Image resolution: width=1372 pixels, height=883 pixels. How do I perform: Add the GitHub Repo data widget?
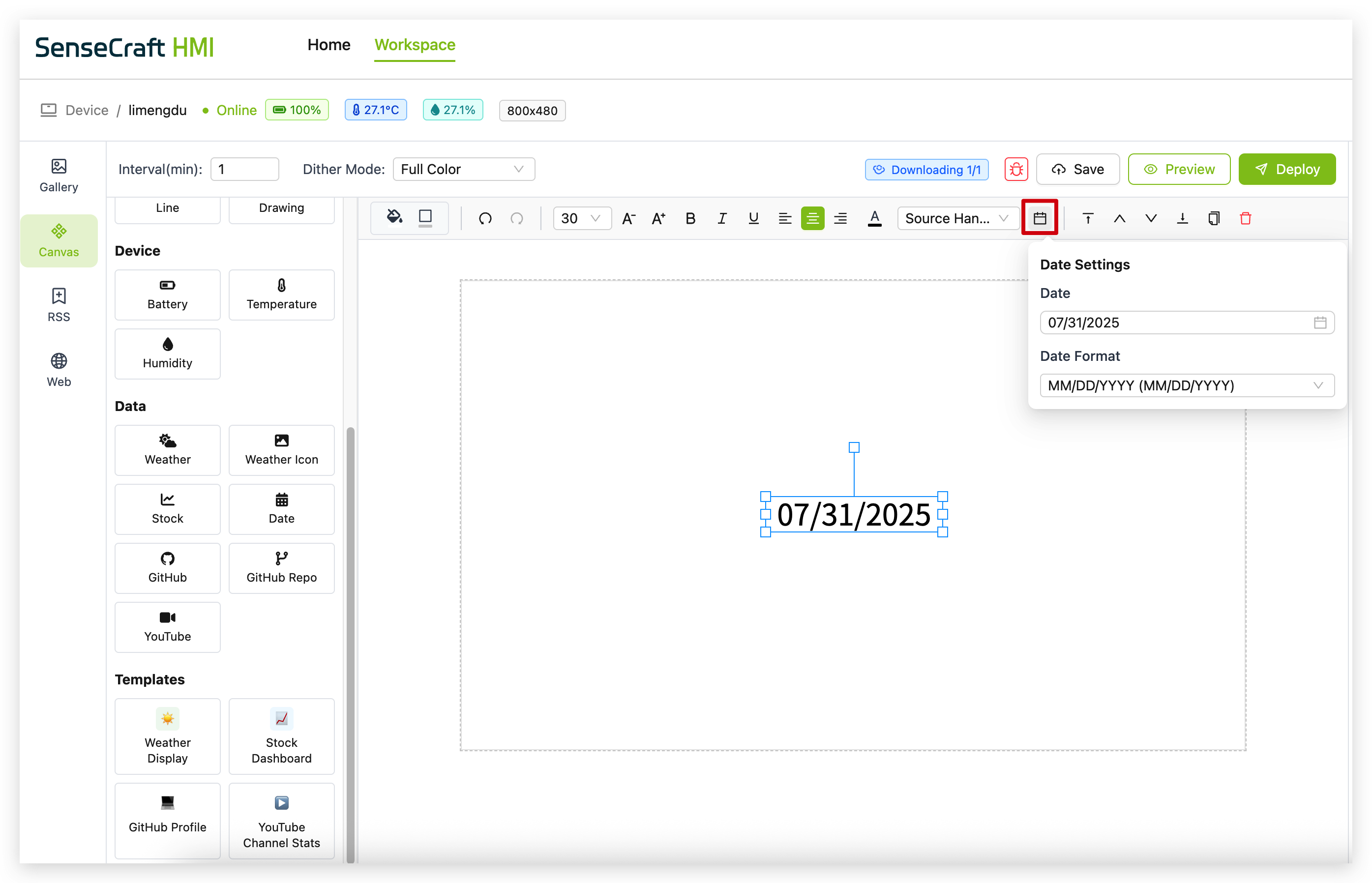pos(281,568)
